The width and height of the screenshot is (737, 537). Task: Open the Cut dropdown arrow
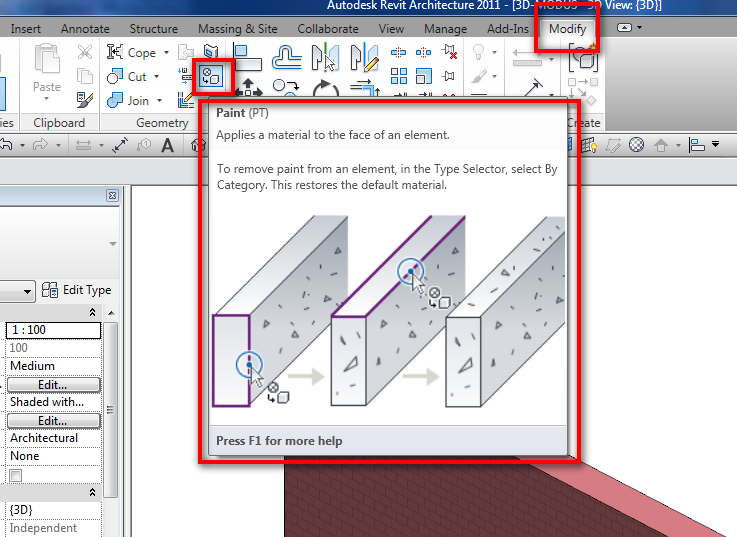click(156, 76)
